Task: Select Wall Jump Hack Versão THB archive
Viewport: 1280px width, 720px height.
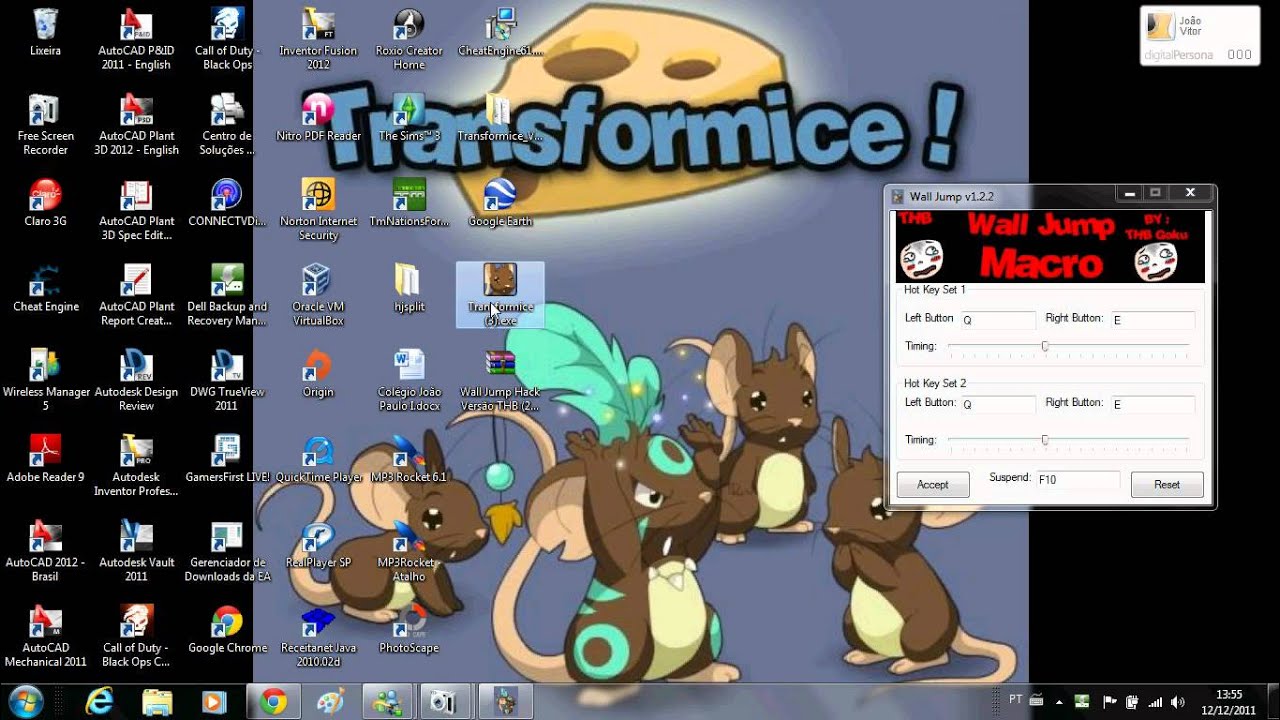Action: [500, 381]
